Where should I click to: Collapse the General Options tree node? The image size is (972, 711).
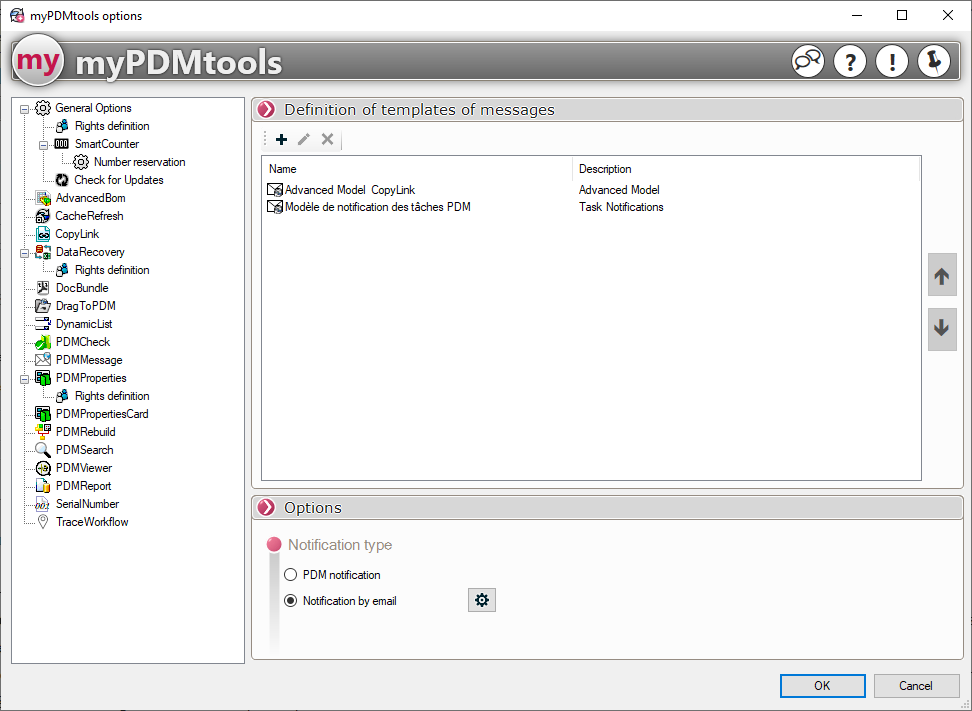(25, 108)
